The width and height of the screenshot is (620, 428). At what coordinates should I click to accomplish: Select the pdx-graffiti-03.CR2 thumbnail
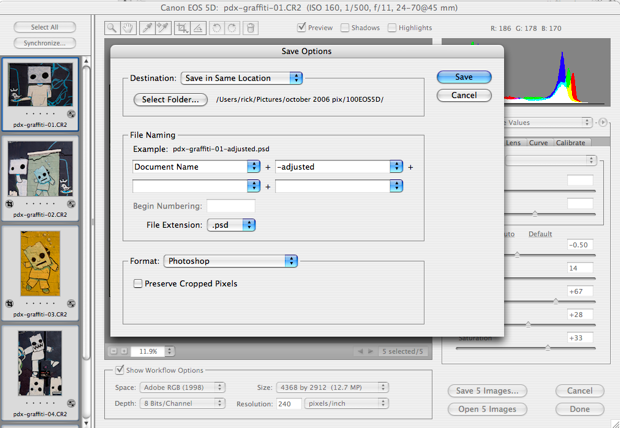40,273
